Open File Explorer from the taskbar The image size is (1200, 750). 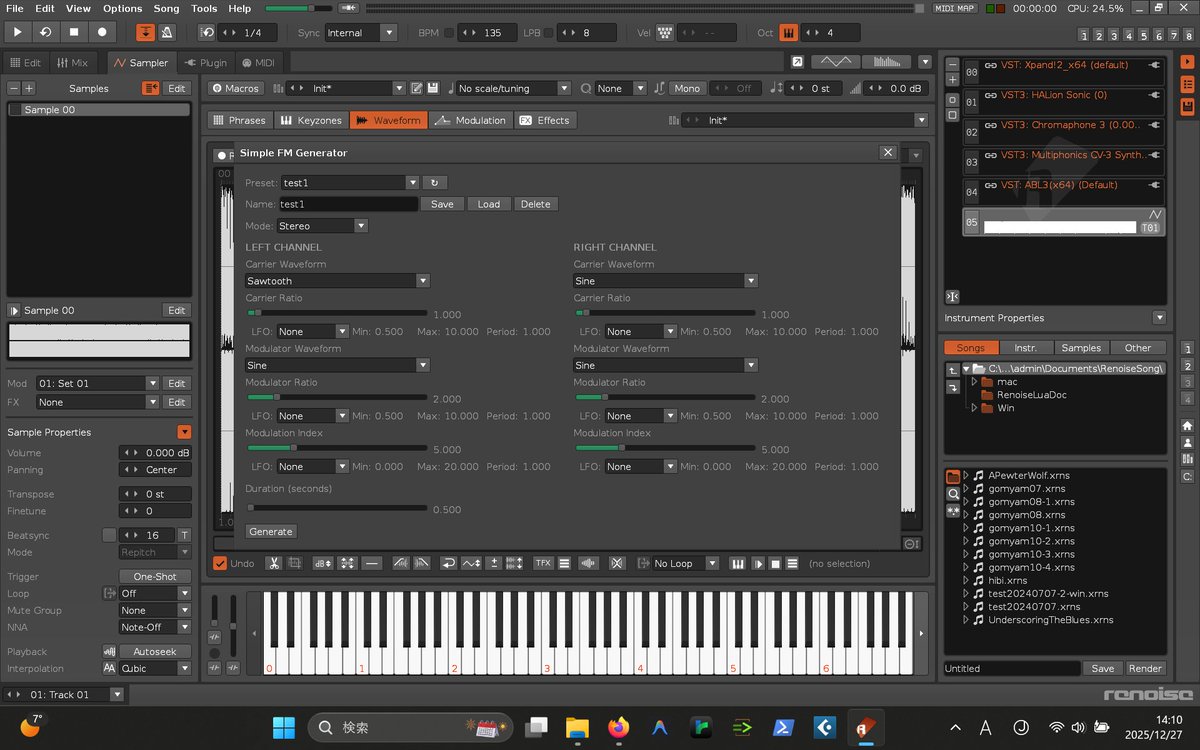click(x=577, y=727)
